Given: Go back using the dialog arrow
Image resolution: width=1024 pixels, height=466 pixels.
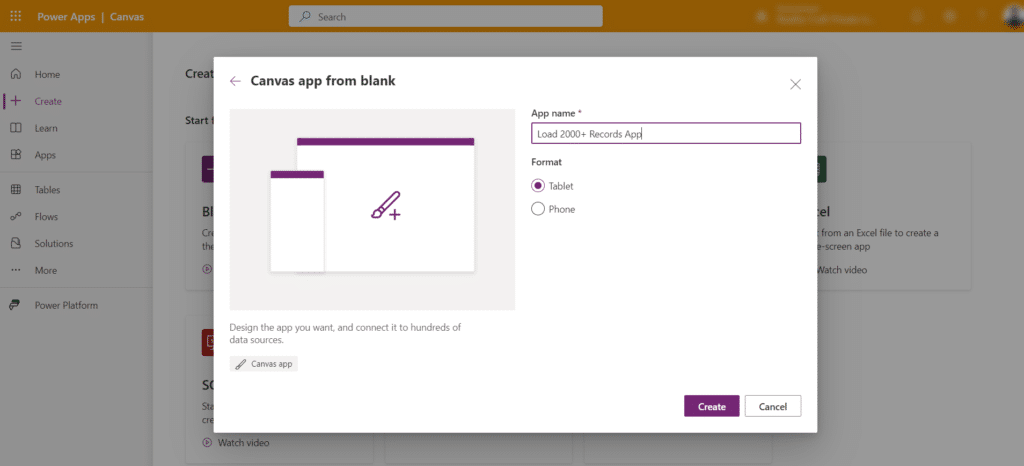Looking at the screenshot, I should [x=235, y=81].
